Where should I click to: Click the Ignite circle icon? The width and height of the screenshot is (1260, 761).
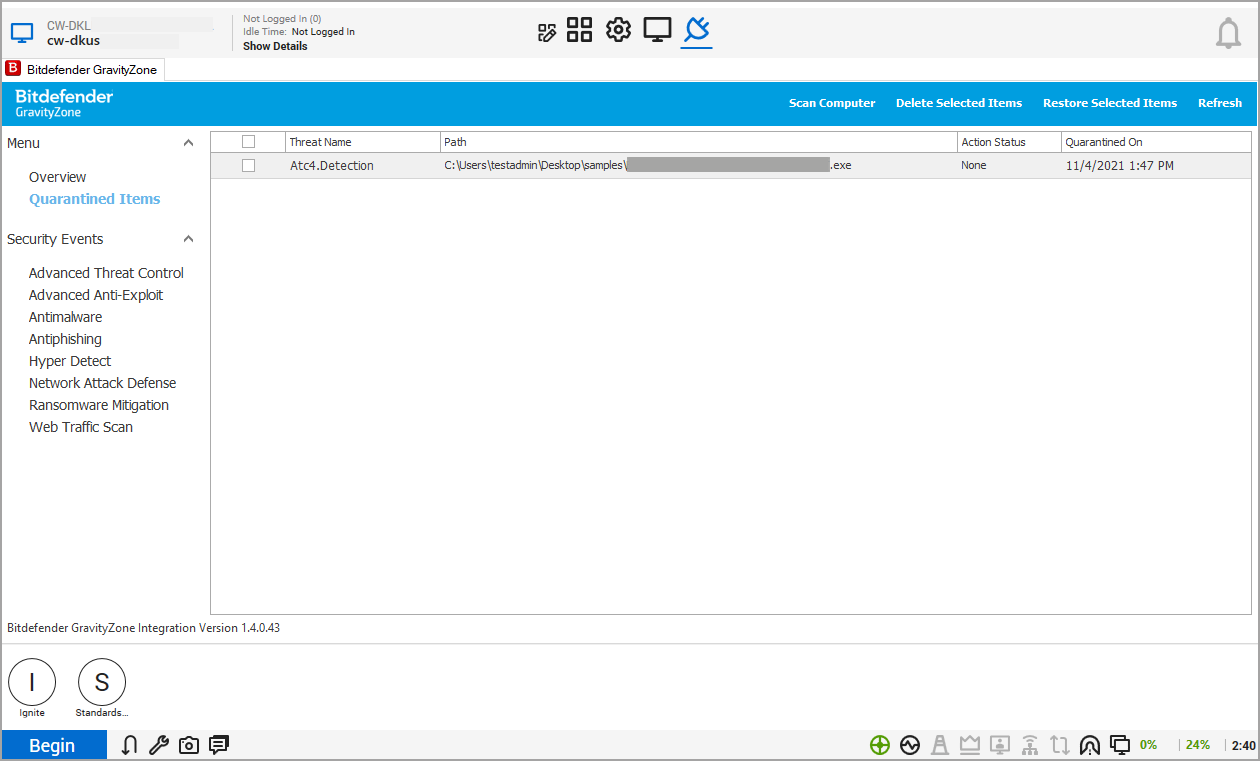[x=32, y=683]
